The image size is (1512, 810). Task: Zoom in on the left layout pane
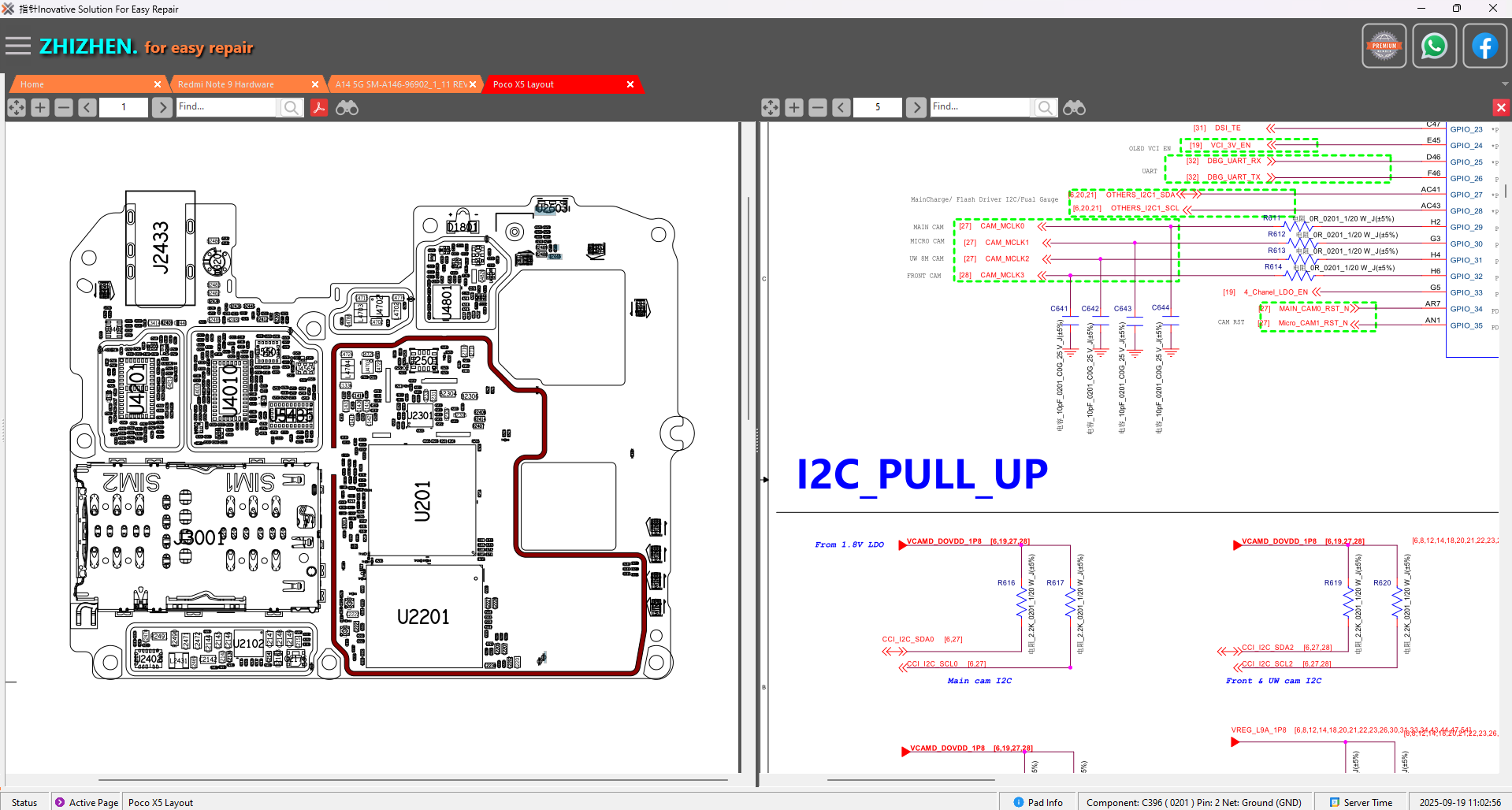tap(40, 107)
